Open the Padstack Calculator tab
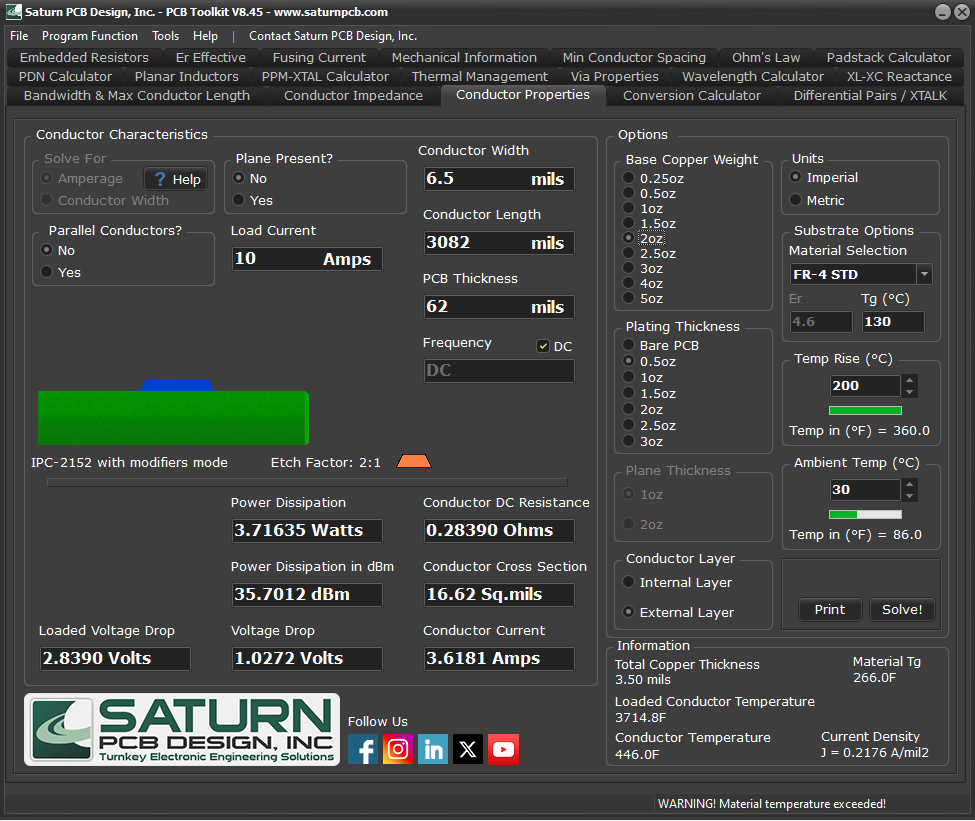This screenshot has width=975, height=821. pyautogui.click(x=888, y=58)
